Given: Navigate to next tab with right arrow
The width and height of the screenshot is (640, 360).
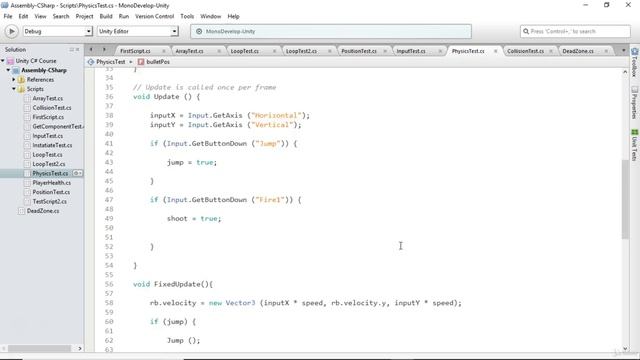Looking at the screenshot, I should click(x=104, y=50).
